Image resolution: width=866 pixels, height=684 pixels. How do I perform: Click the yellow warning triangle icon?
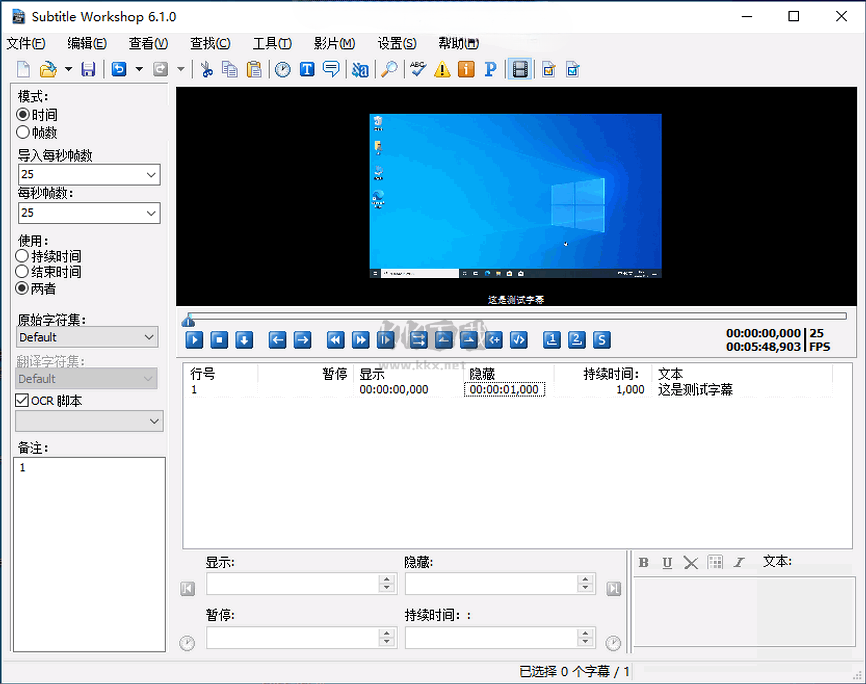pos(442,69)
